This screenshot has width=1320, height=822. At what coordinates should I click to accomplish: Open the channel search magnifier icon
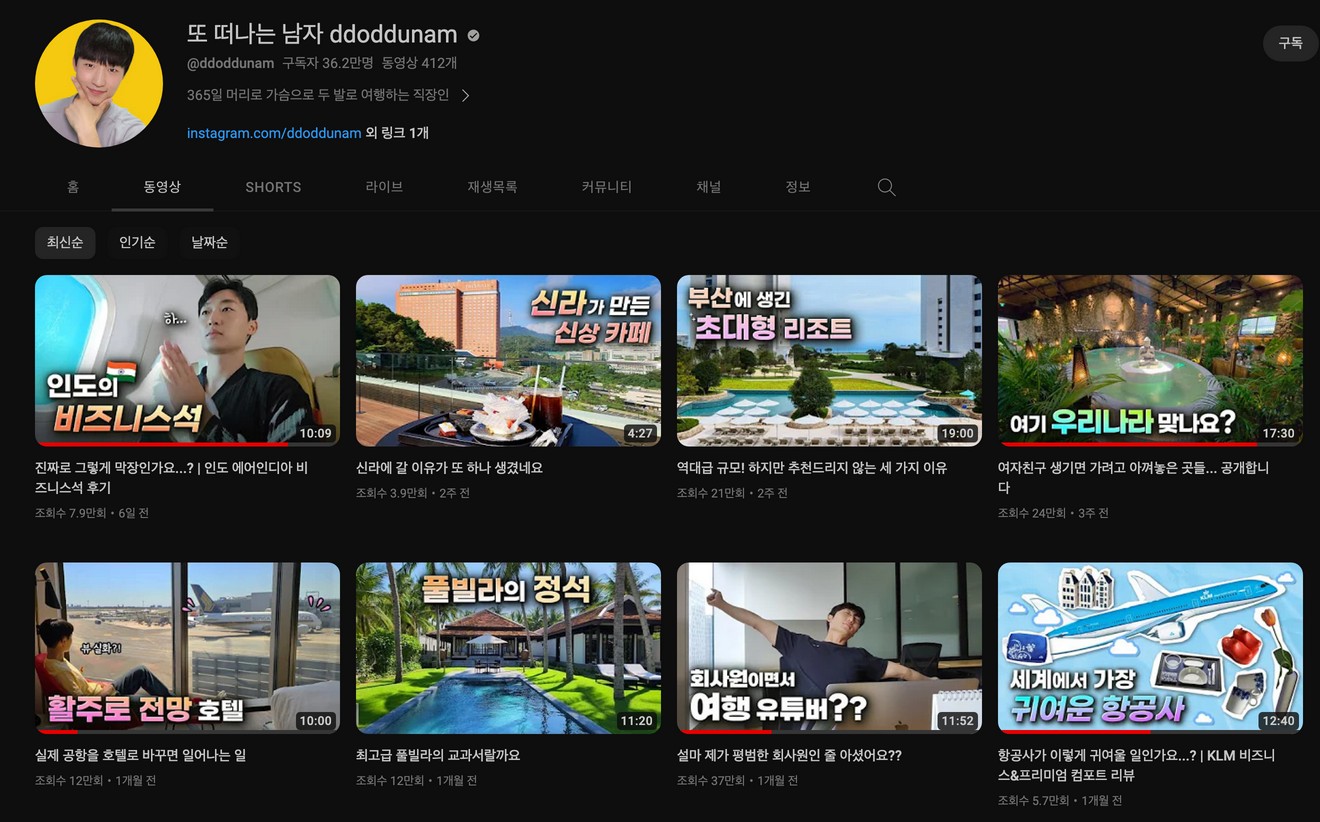click(886, 187)
